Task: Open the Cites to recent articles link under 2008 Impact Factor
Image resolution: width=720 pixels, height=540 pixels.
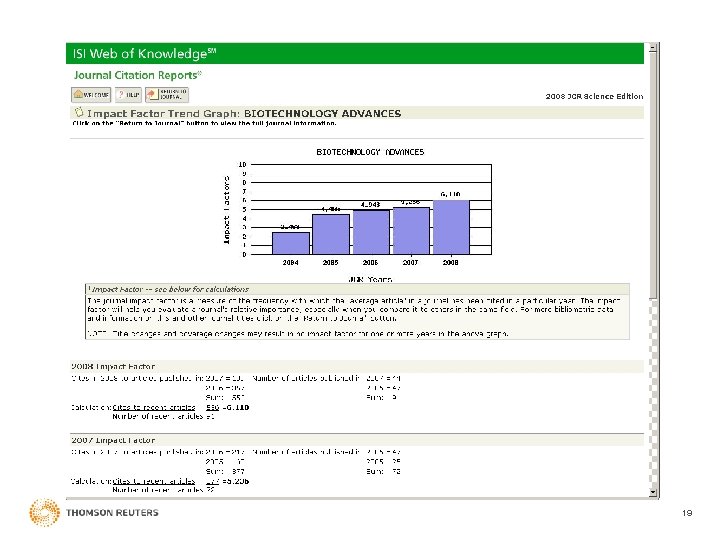Action: 154,407
